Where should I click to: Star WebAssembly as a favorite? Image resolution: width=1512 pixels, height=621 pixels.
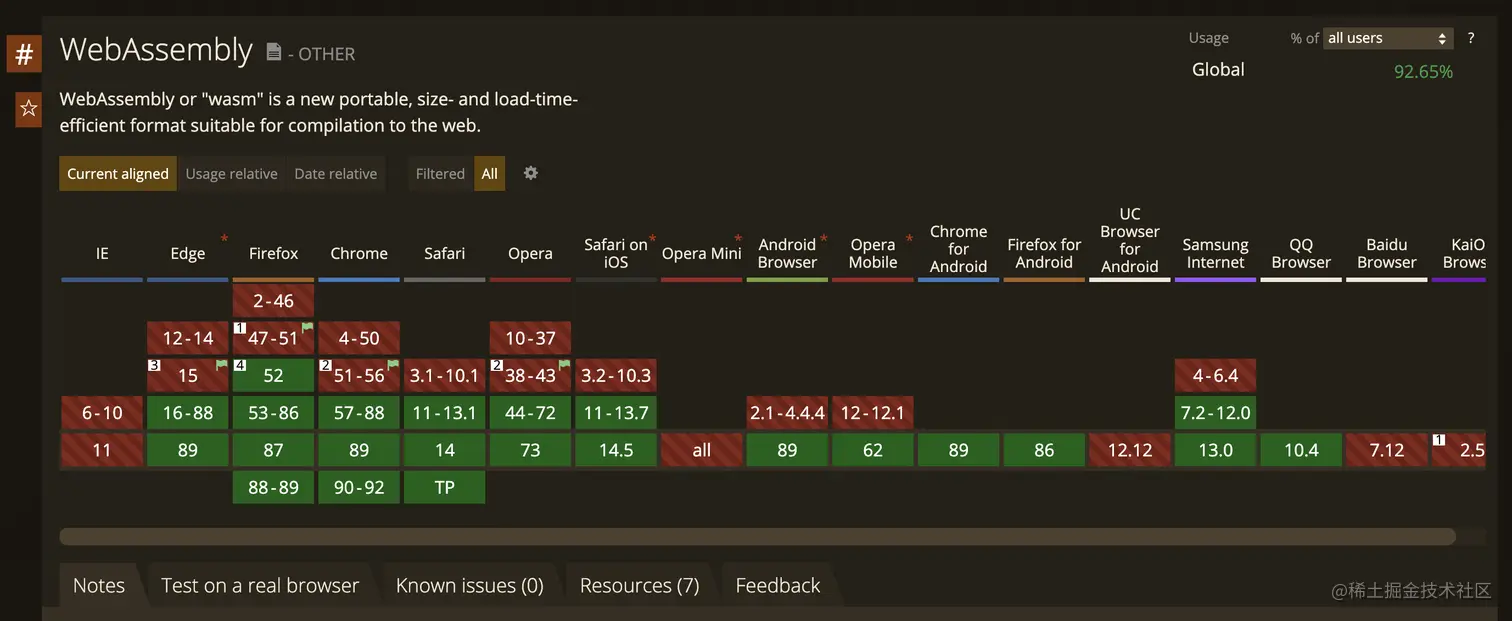tap(28, 108)
